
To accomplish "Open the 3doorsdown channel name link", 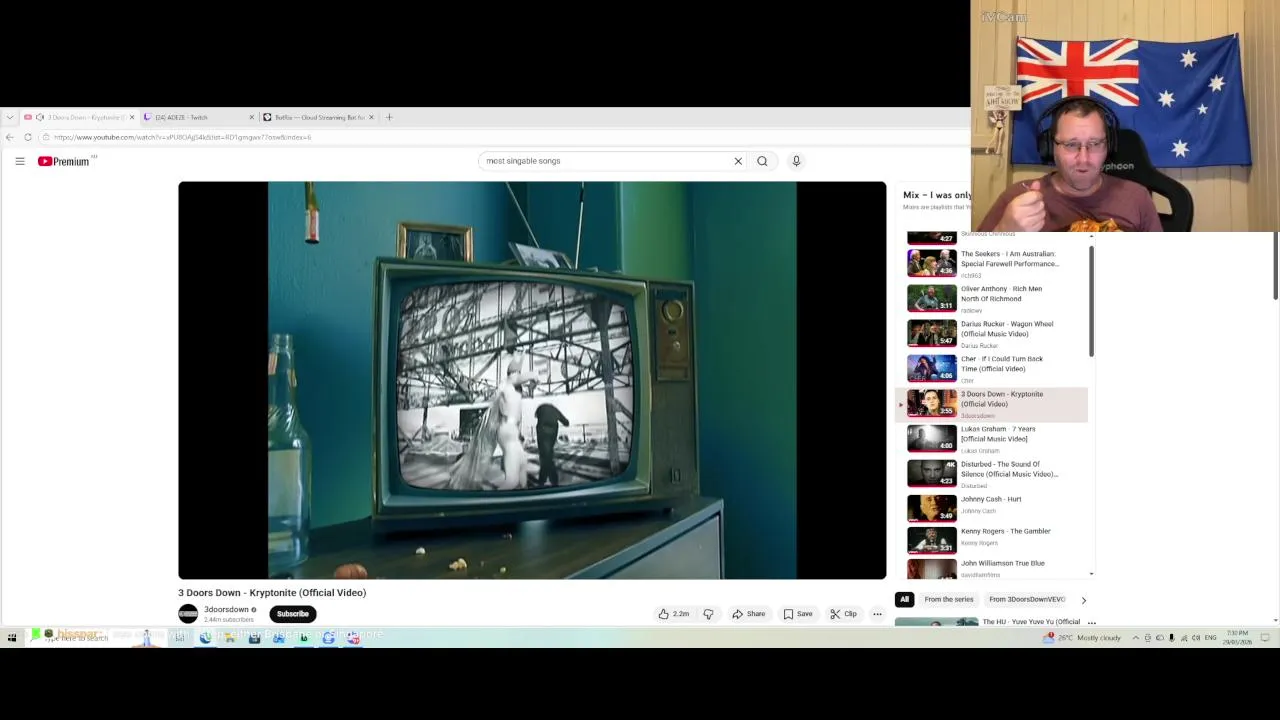I will tap(226, 609).
